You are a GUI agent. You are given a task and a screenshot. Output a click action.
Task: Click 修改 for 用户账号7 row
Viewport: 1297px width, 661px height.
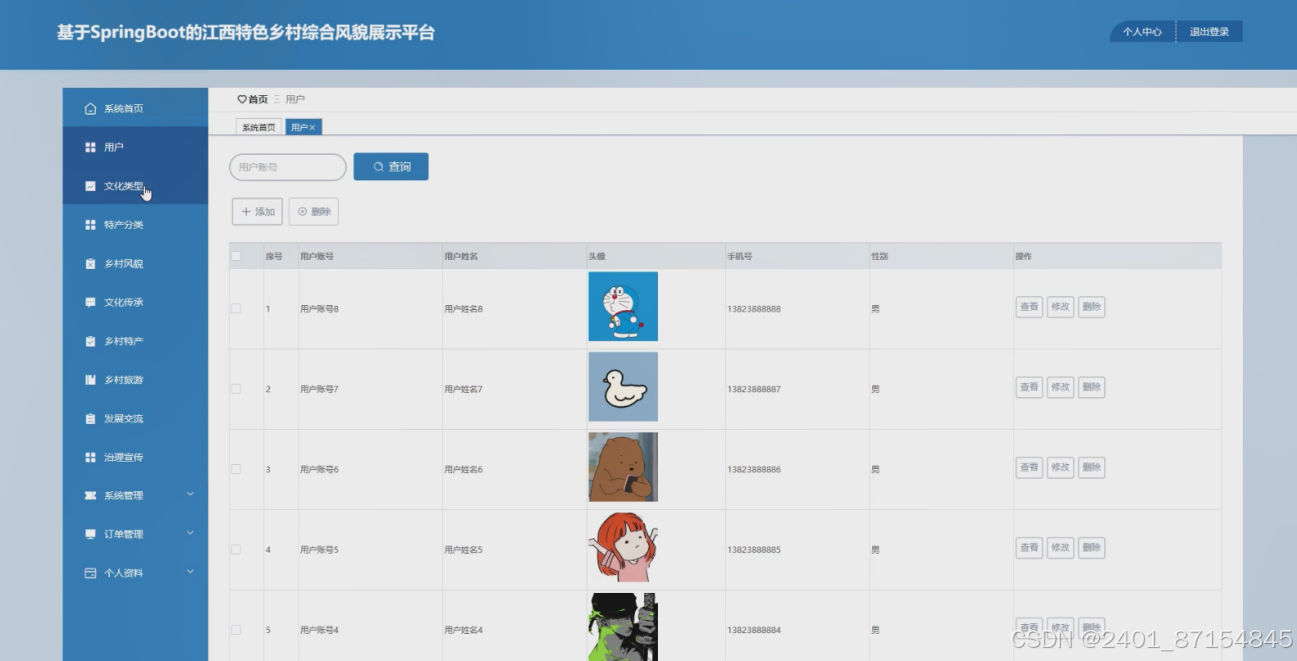[x=1060, y=387]
